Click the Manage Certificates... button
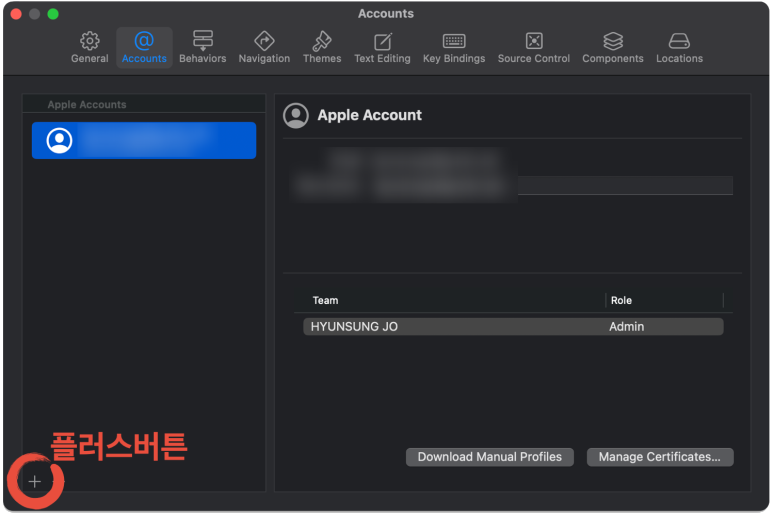Image resolution: width=773 pixels, height=516 pixels. click(x=660, y=457)
